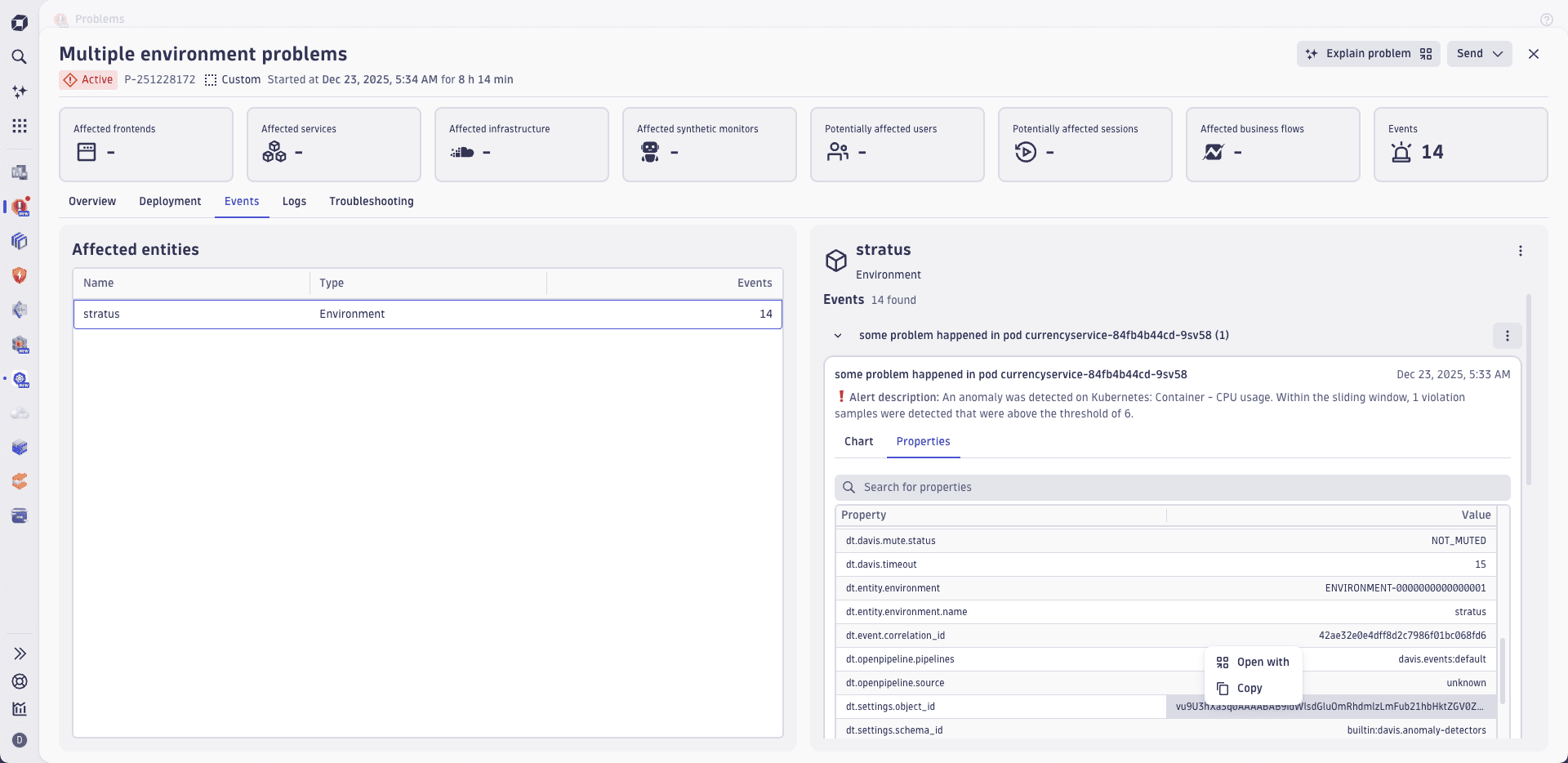The width and height of the screenshot is (1568, 763).
Task: Collapse the currencyservice pod event group
Action: coord(838,336)
